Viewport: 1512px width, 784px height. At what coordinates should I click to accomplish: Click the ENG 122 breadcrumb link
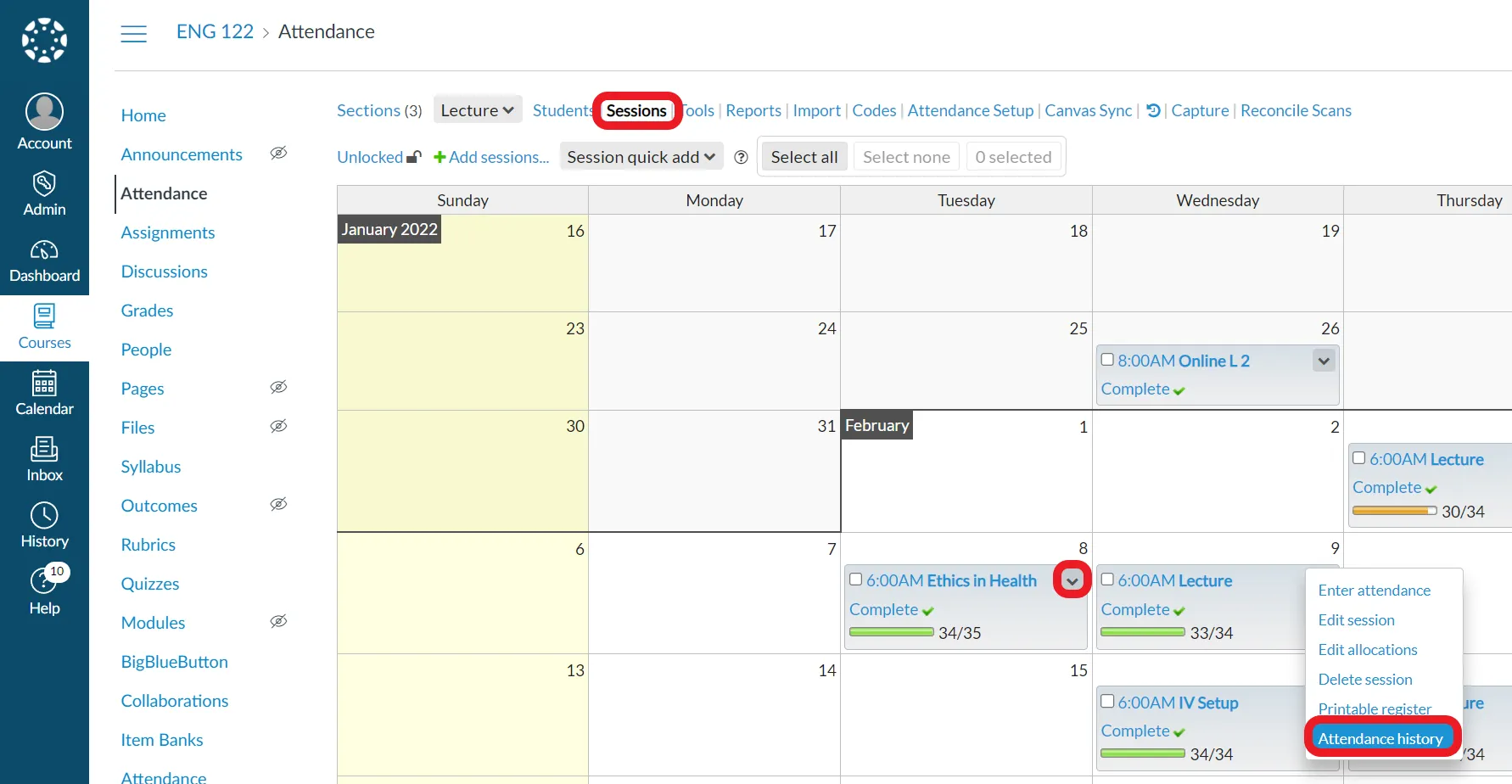(215, 31)
